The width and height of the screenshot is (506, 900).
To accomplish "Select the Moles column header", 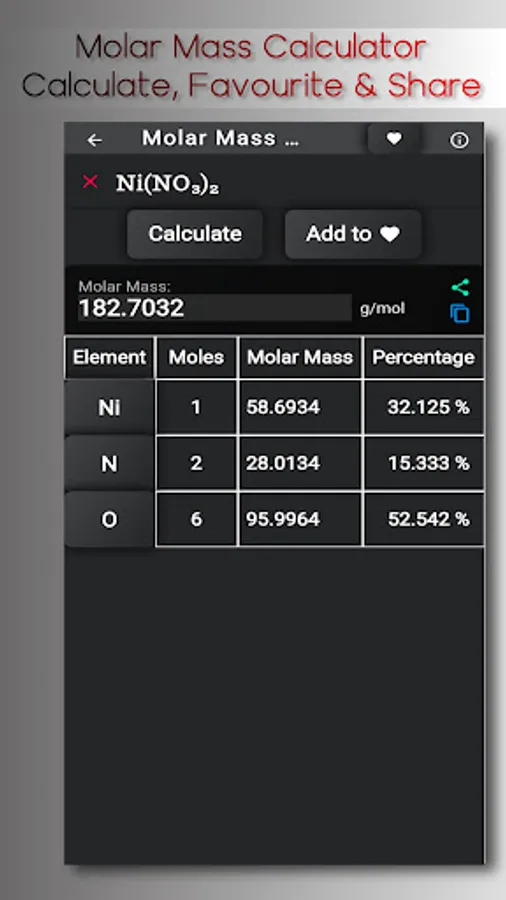I will (196, 357).
